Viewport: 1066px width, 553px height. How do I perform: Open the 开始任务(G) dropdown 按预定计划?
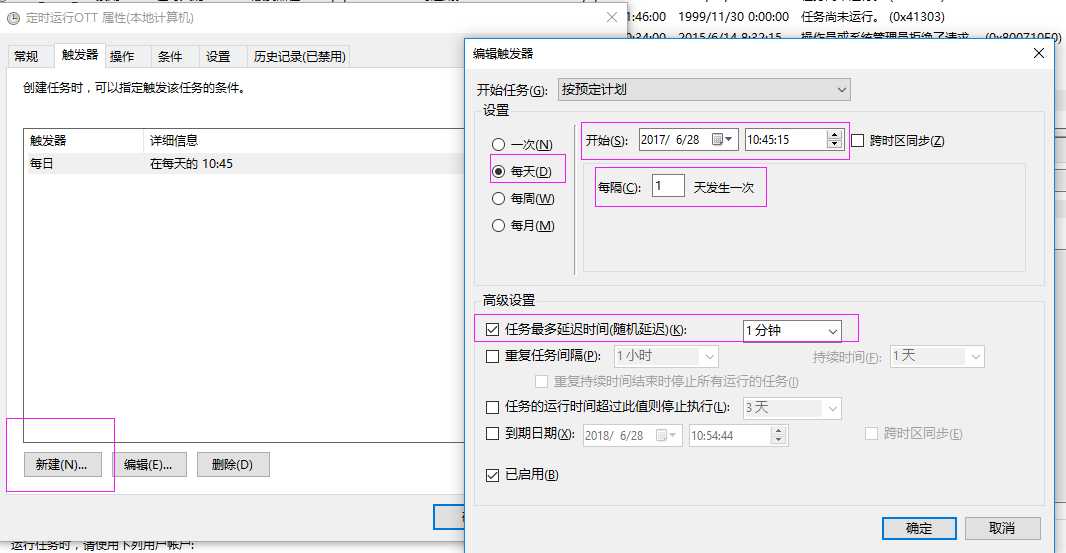pyautogui.click(x=704, y=89)
